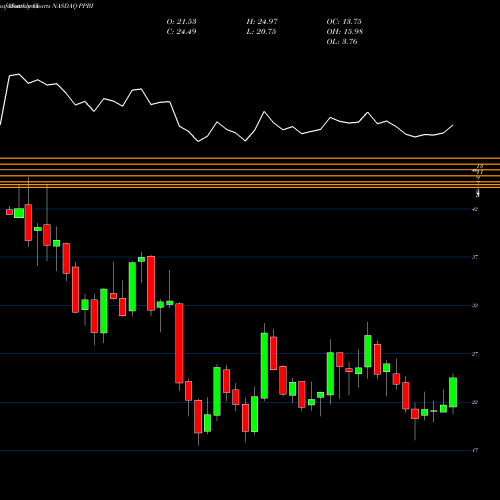Click the end point of the white indicator line

click(453, 125)
